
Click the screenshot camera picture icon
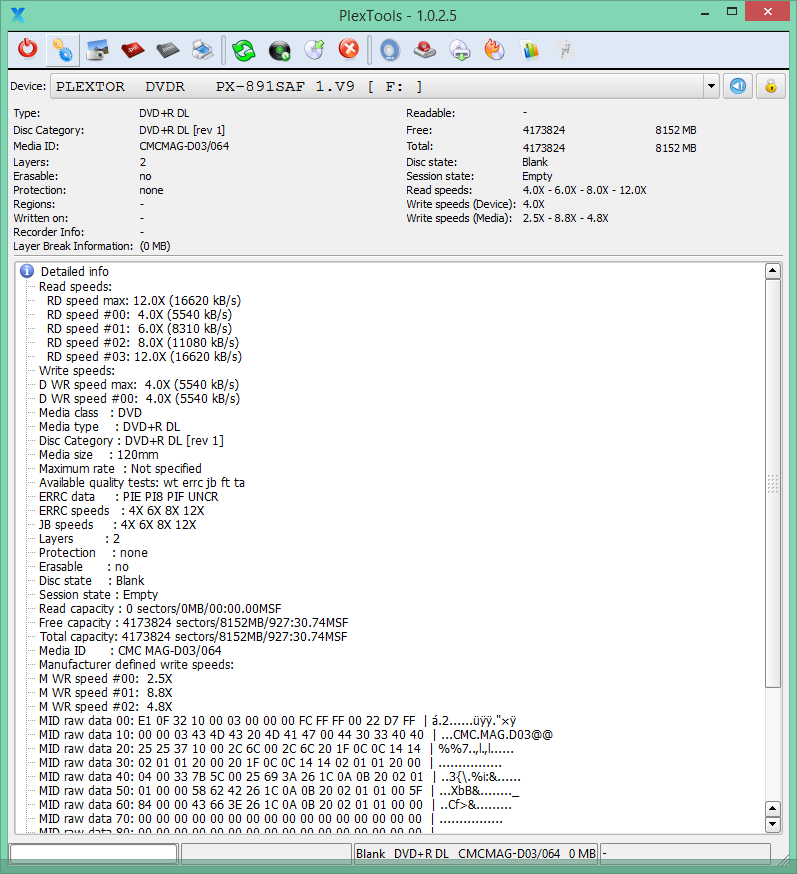pyautogui.click(x=98, y=50)
